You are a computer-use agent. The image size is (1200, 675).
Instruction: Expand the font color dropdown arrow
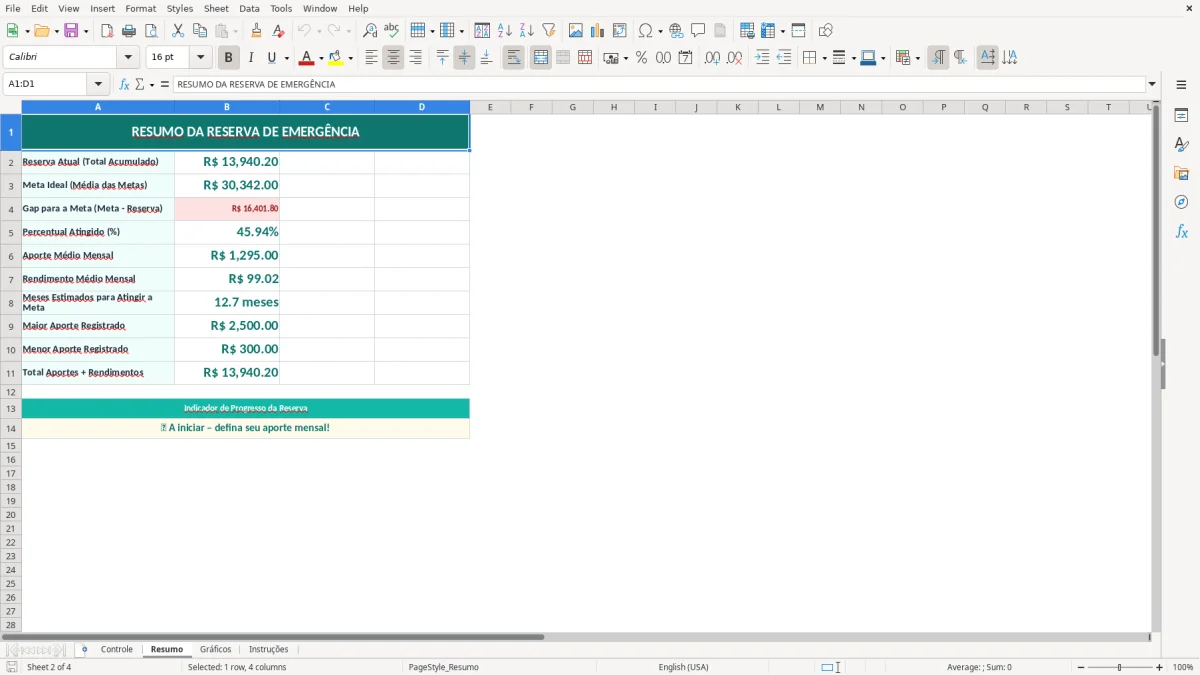321,58
